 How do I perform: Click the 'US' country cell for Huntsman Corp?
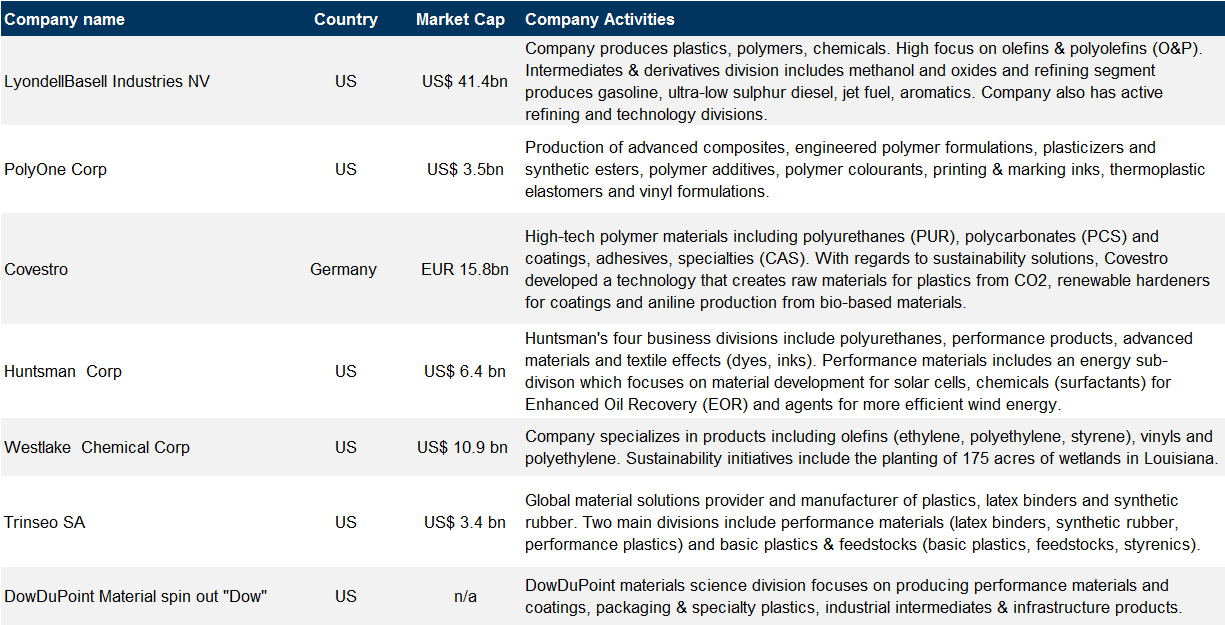pyautogui.click(x=346, y=371)
